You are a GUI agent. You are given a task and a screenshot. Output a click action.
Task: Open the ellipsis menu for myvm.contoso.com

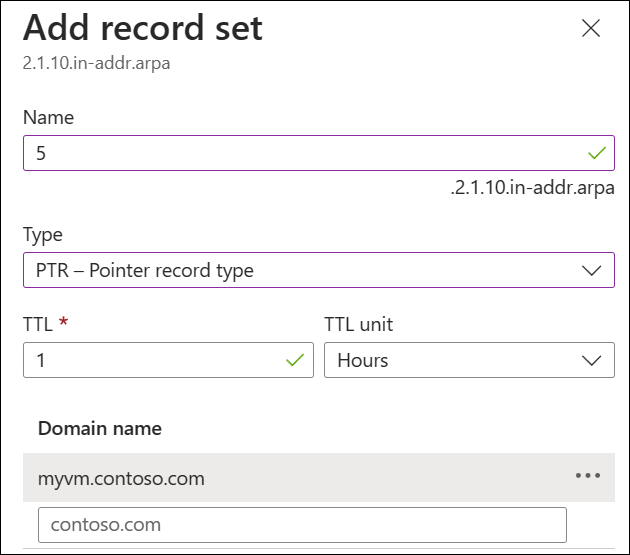[x=588, y=476]
